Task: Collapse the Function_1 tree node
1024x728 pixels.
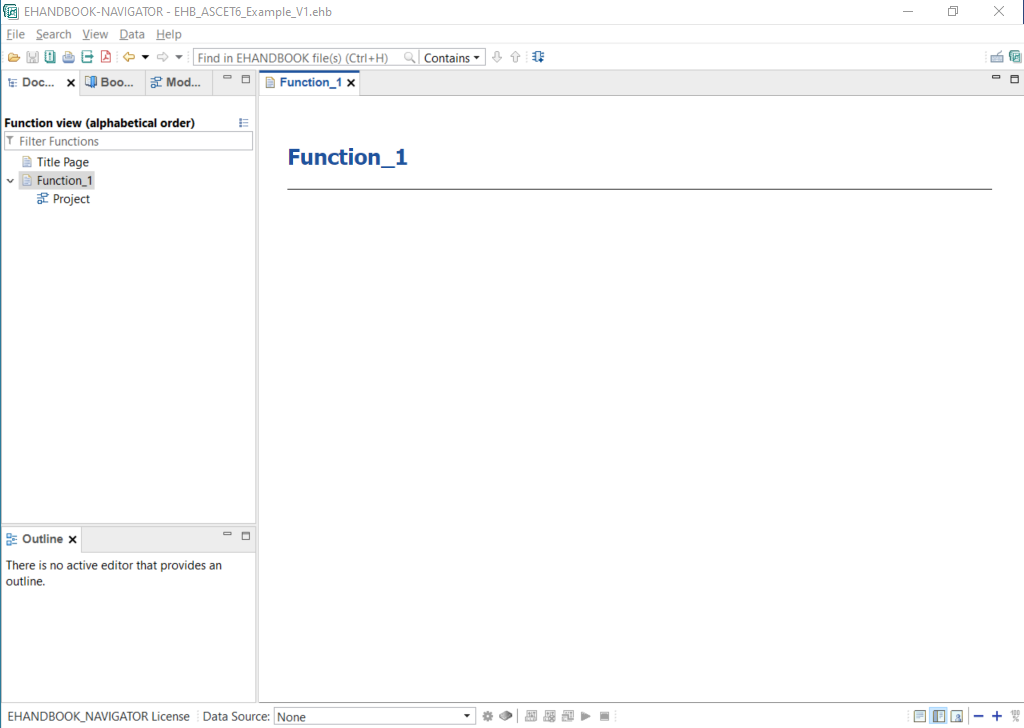Action: [10, 181]
